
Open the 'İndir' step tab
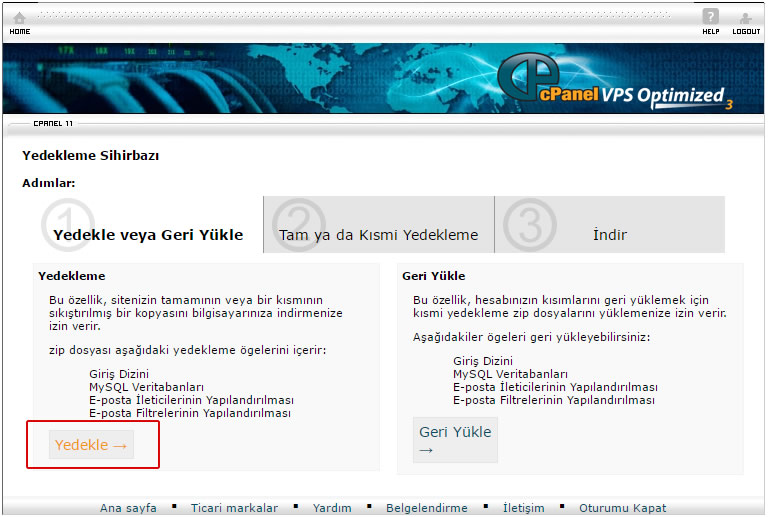(609, 236)
